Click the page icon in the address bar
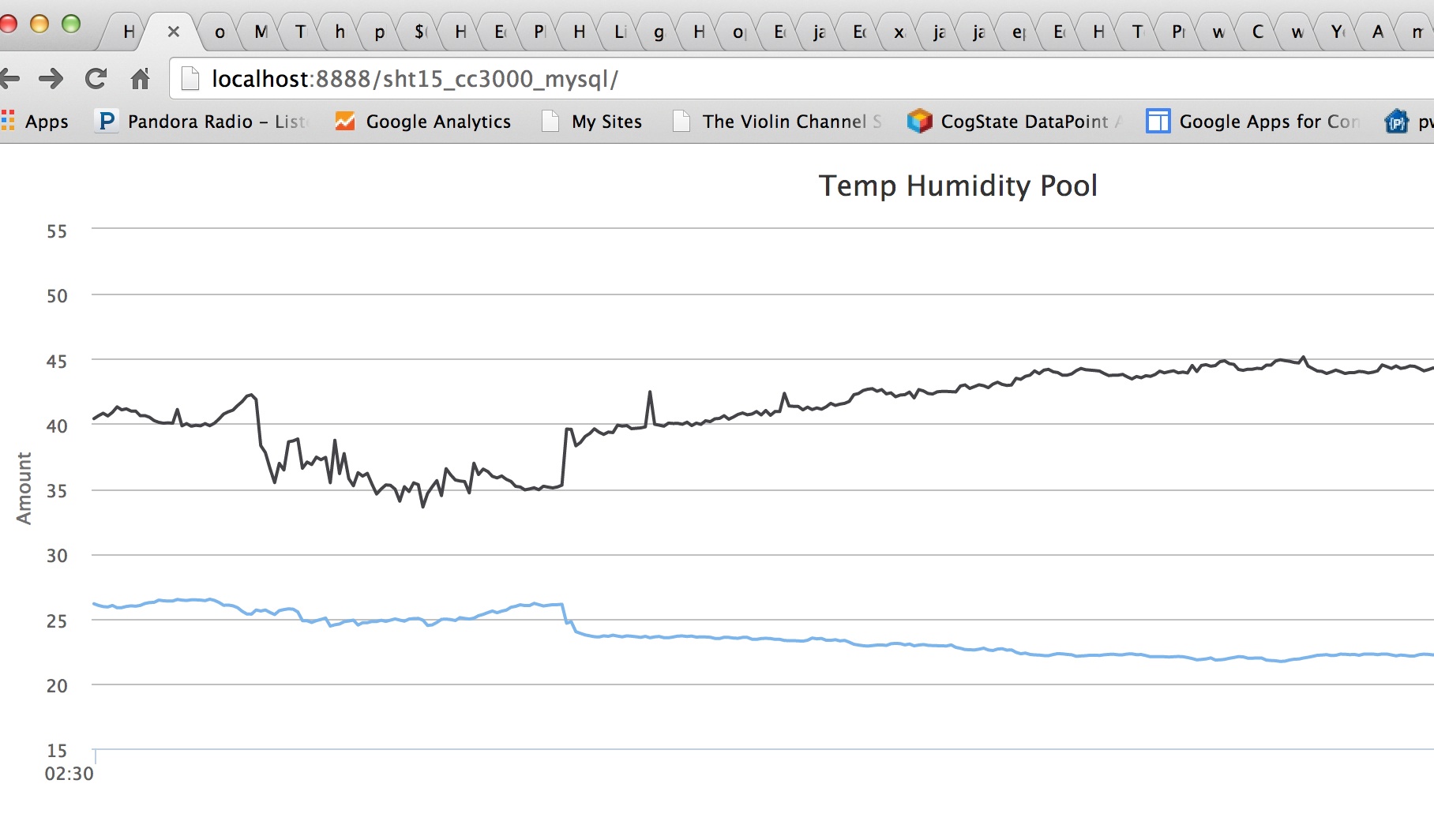This screenshot has height=840, width=1434. coord(189,78)
